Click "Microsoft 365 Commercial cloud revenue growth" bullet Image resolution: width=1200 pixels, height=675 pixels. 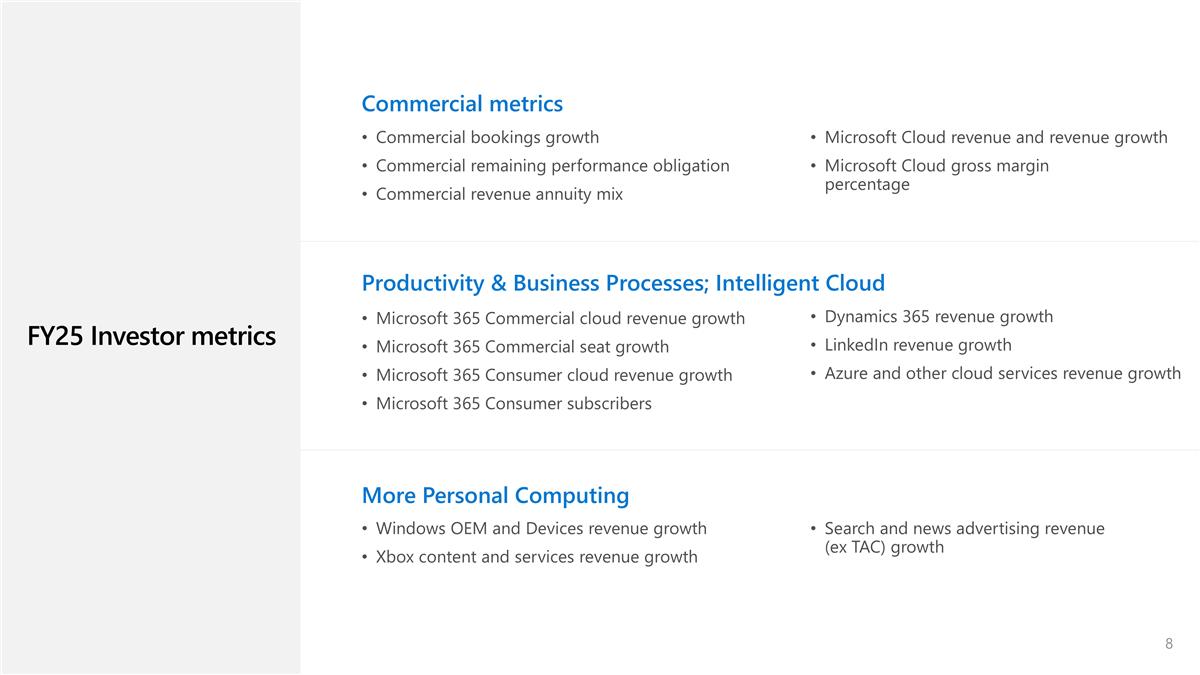(x=560, y=318)
